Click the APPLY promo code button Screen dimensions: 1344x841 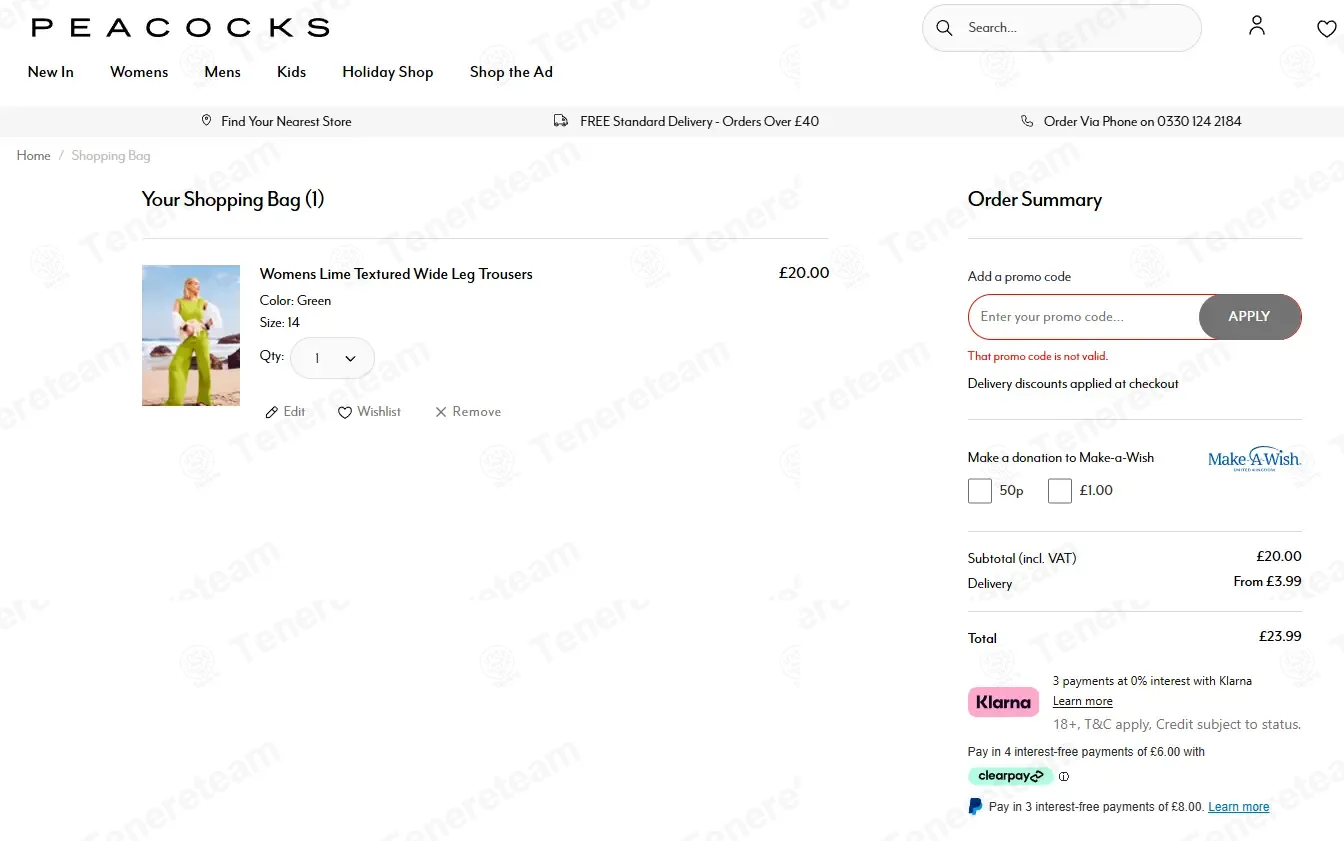[x=1250, y=316]
